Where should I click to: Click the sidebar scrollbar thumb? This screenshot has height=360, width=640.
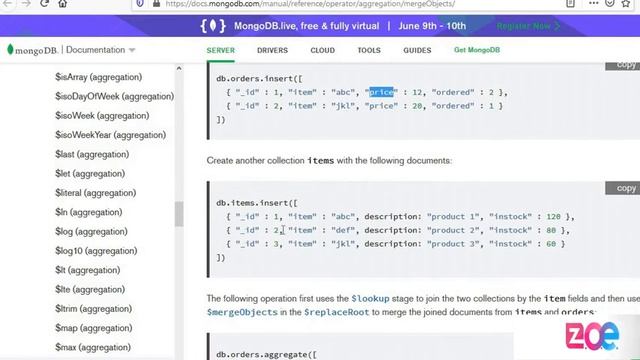[x=179, y=213]
